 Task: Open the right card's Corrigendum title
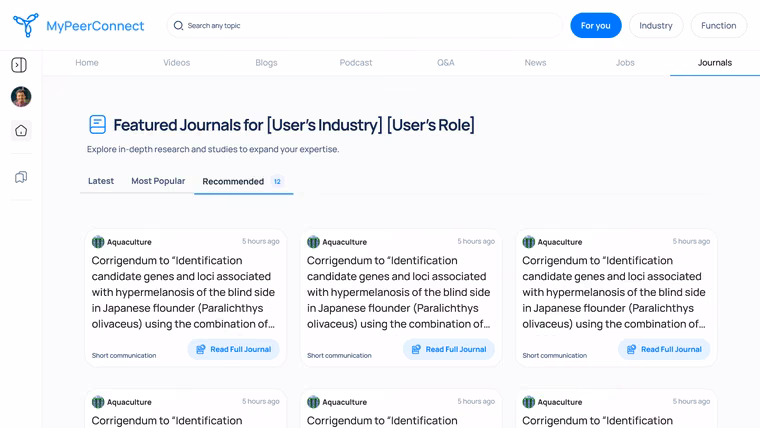(x=614, y=292)
